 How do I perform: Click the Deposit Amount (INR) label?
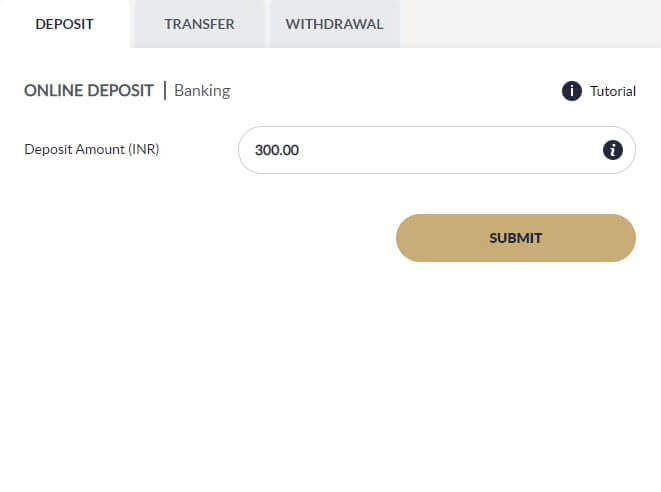[92, 150]
